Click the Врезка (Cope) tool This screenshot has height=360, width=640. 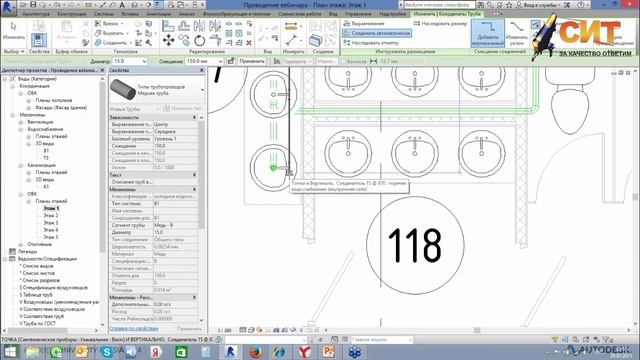[x=108, y=23]
